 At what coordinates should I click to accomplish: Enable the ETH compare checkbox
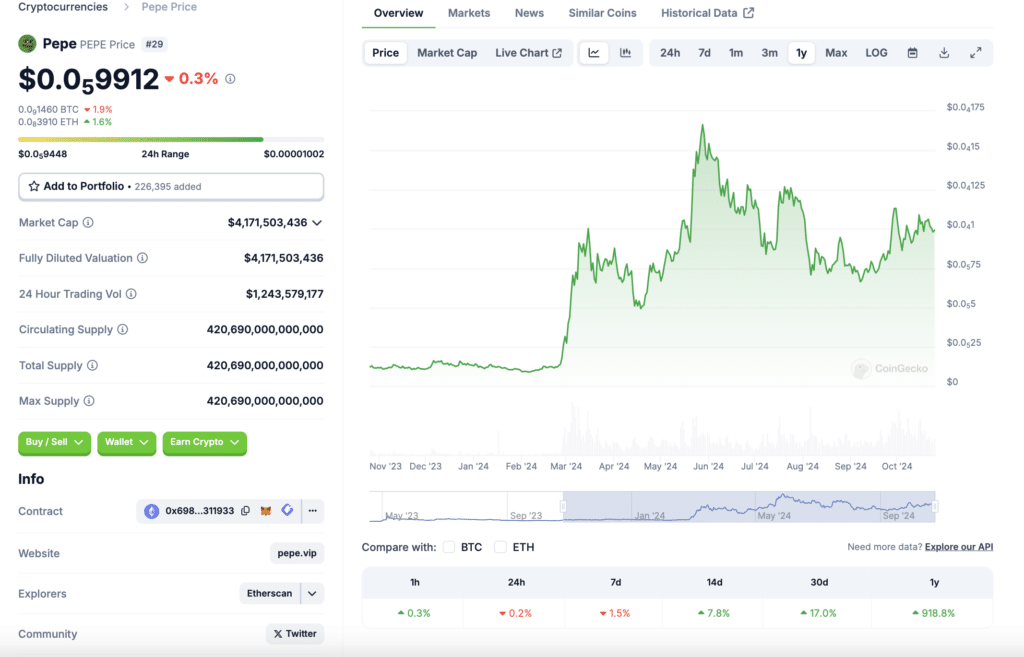pyautogui.click(x=500, y=547)
